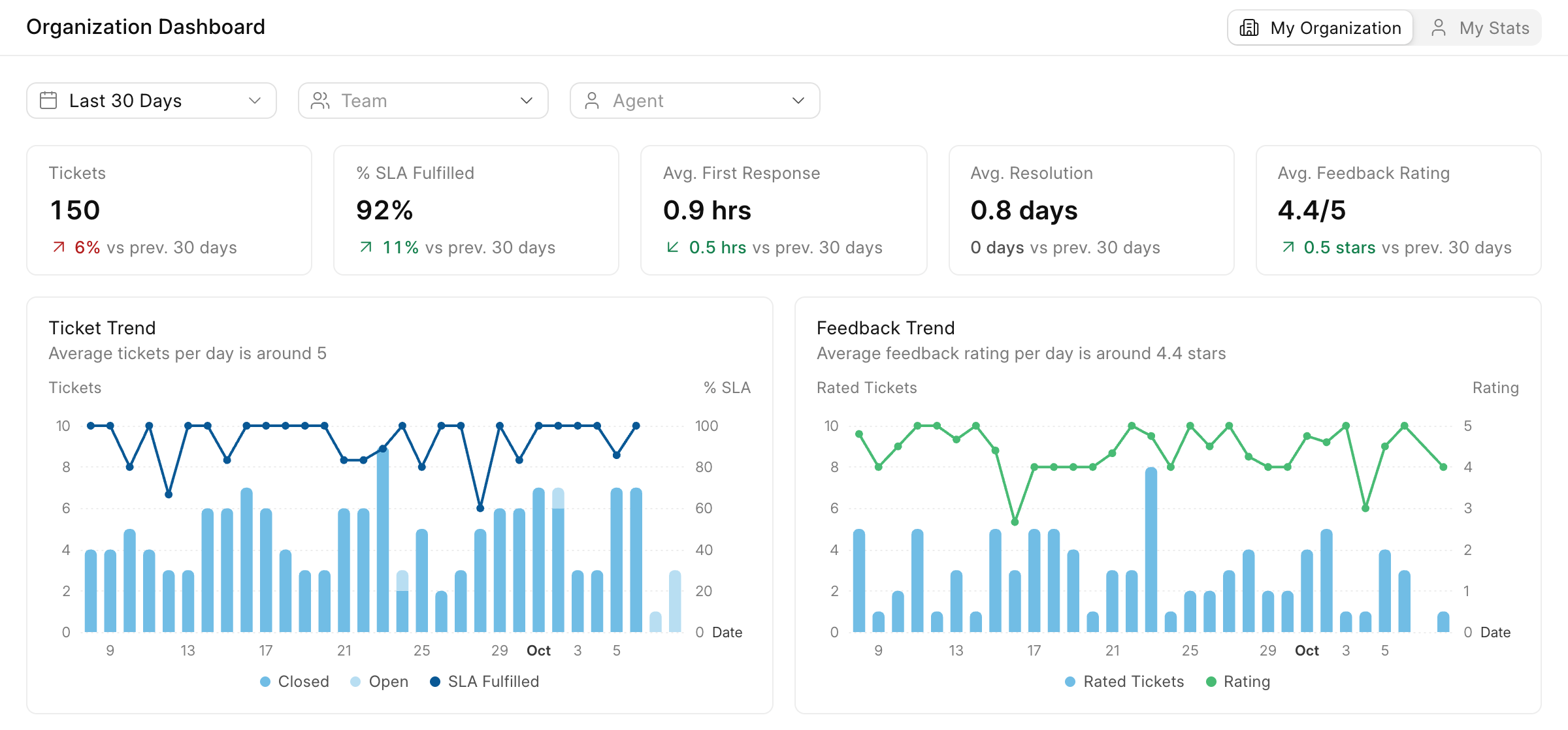Click the Ticket Trend chart title
1568x730 pixels.
[103, 328]
